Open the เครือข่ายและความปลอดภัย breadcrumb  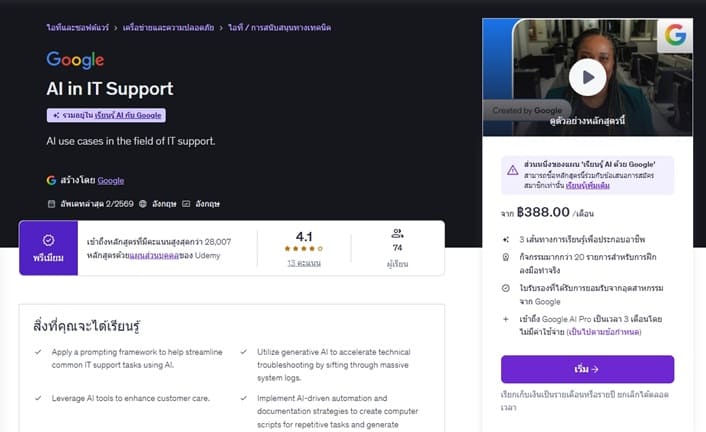pyautogui.click(x=168, y=27)
